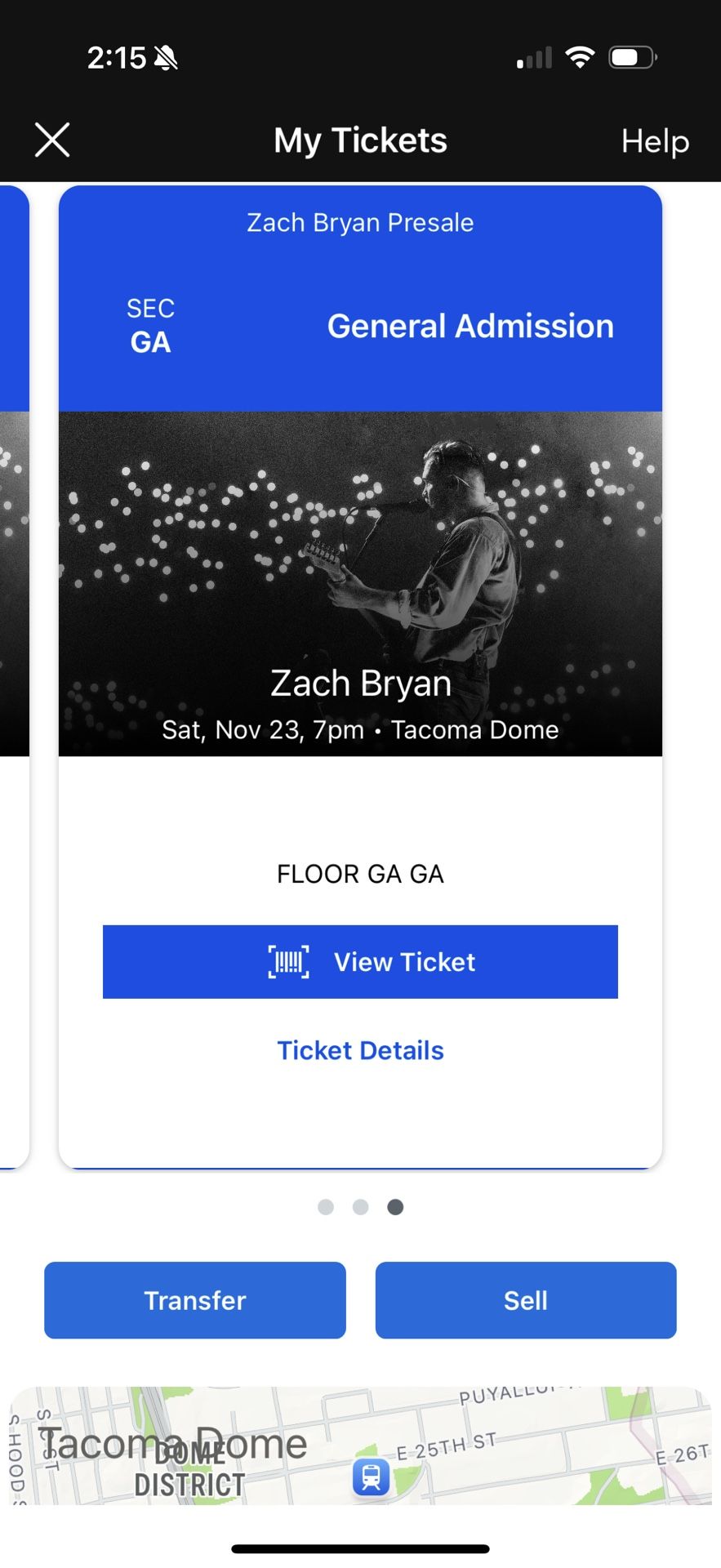Tap the muted notifications bell icon
The height and width of the screenshot is (1568, 721).
166,57
